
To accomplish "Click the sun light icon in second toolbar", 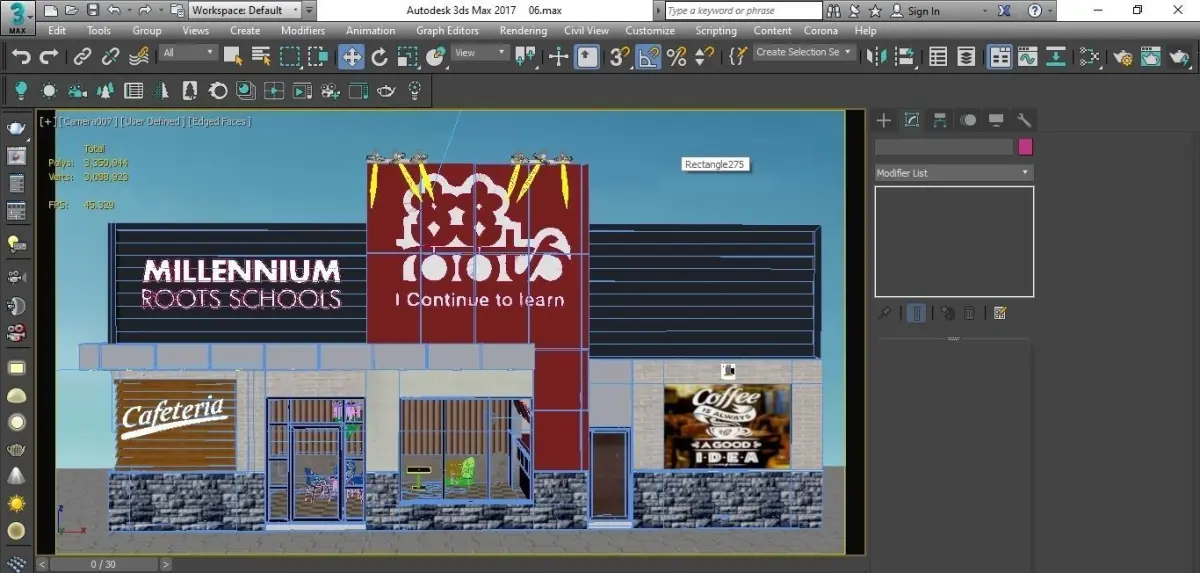I will (x=49, y=91).
